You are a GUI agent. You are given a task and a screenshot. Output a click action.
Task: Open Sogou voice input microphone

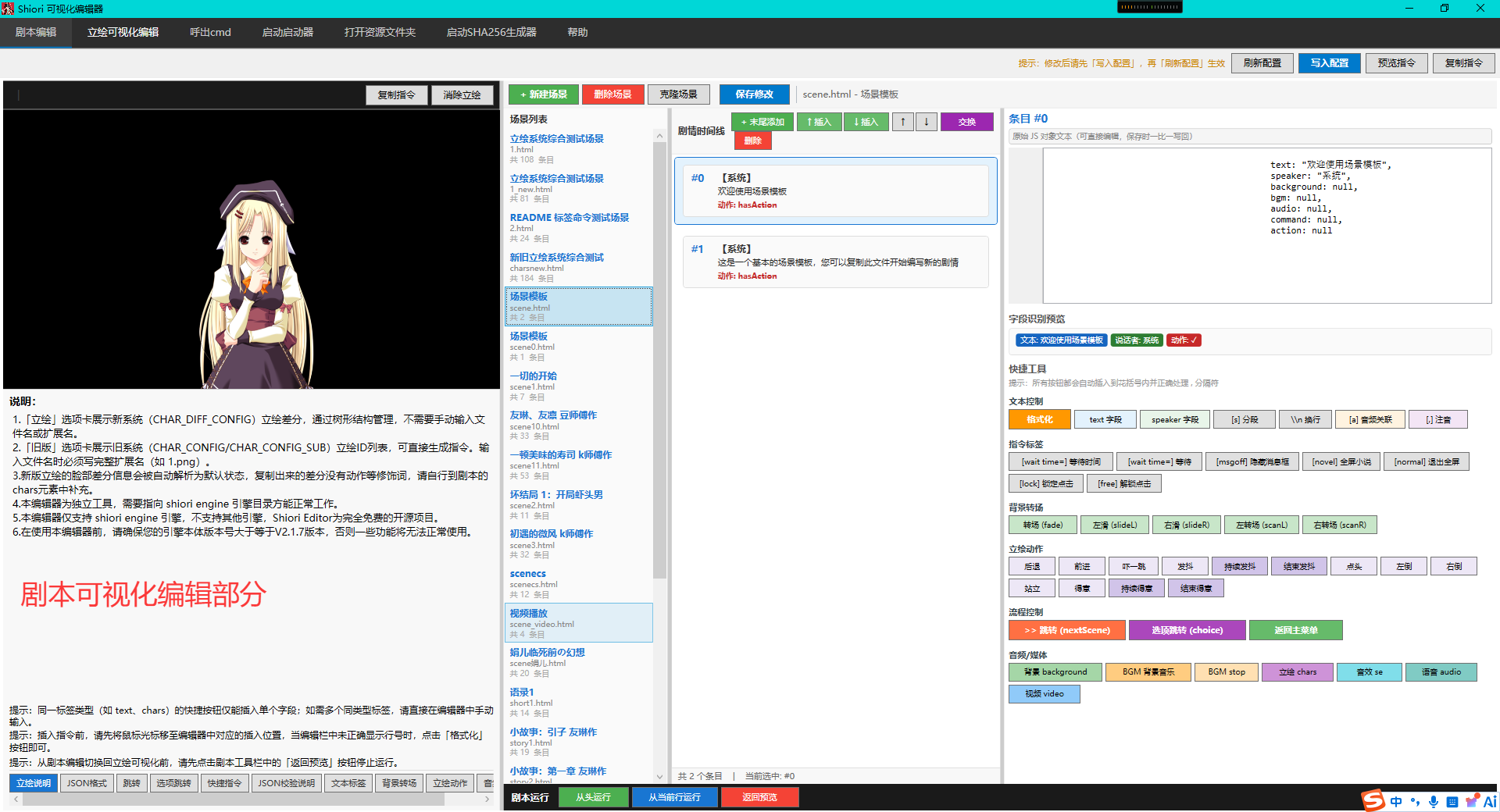(x=1434, y=802)
